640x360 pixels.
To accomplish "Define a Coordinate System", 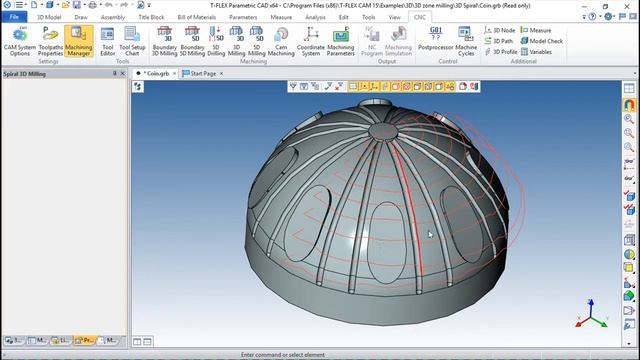I will pos(311,41).
